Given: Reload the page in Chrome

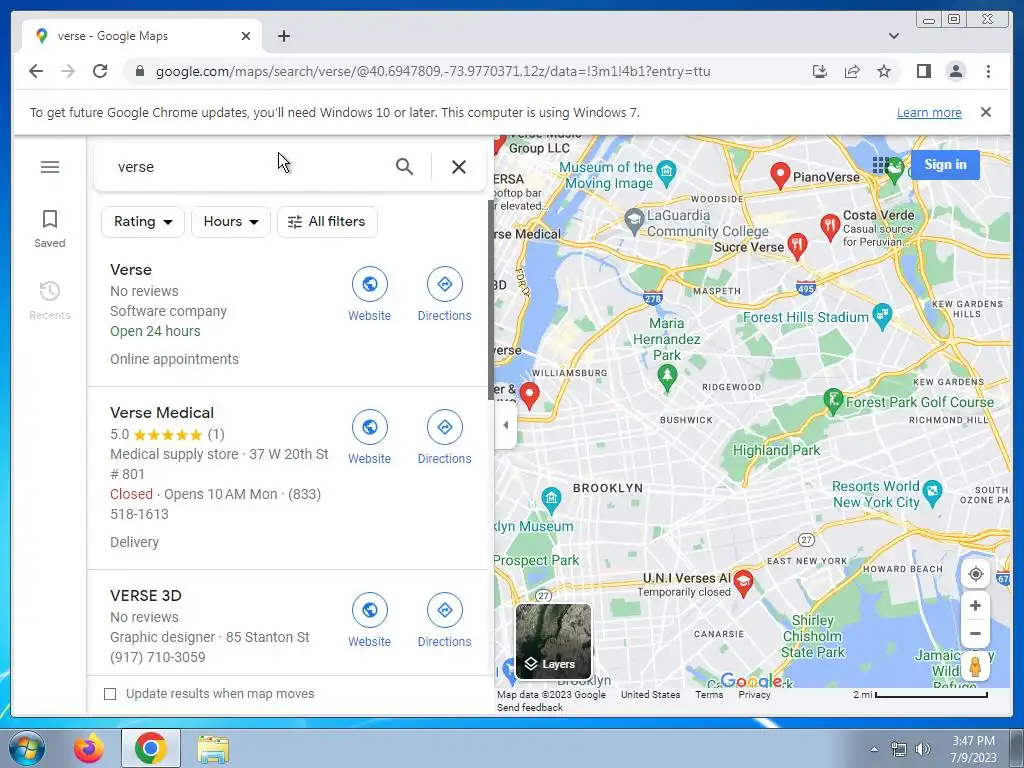Looking at the screenshot, I should pyautogui.click(x=100, y=71).
